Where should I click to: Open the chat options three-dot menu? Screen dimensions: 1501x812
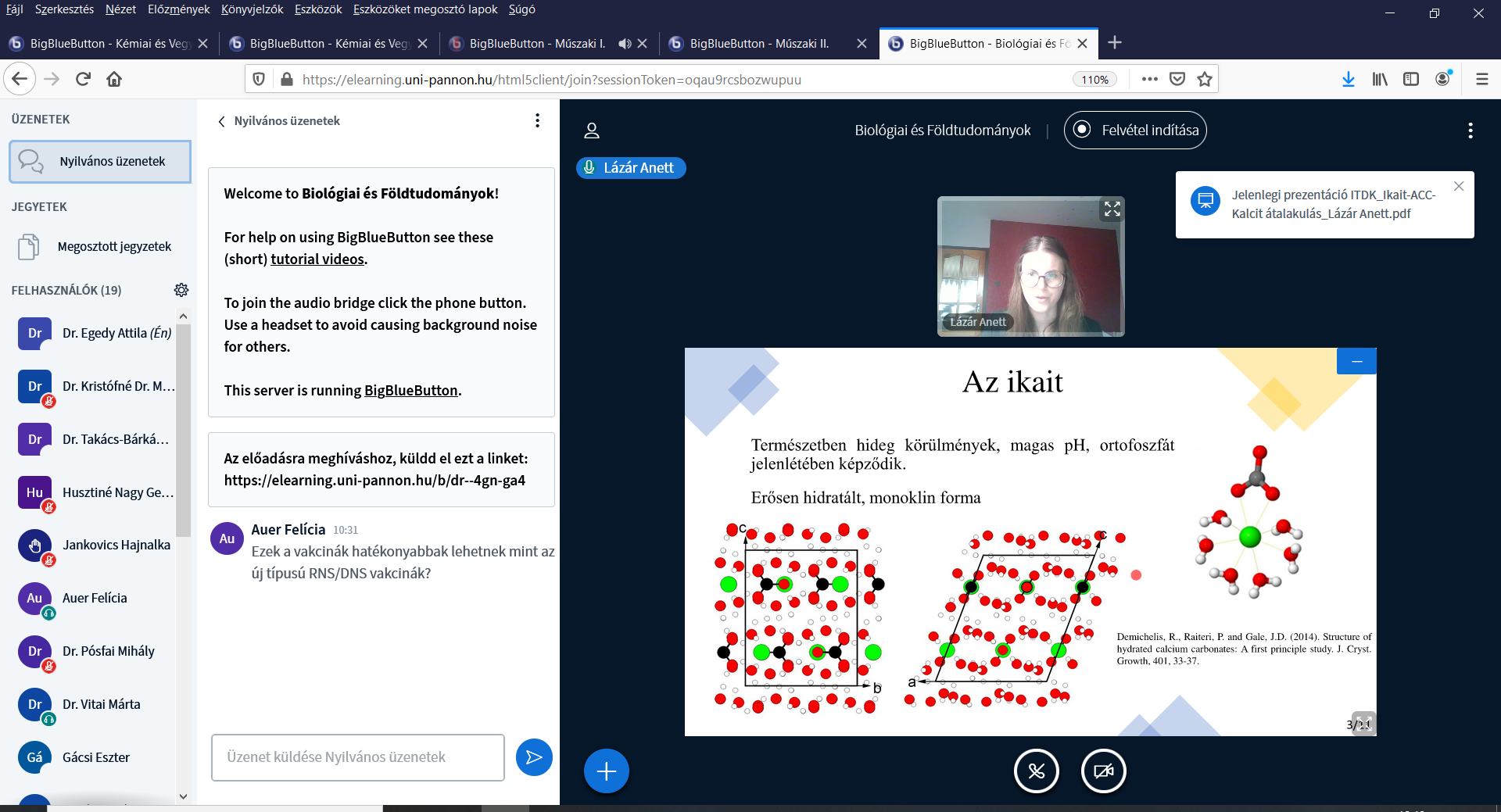(x=537, y=120)
